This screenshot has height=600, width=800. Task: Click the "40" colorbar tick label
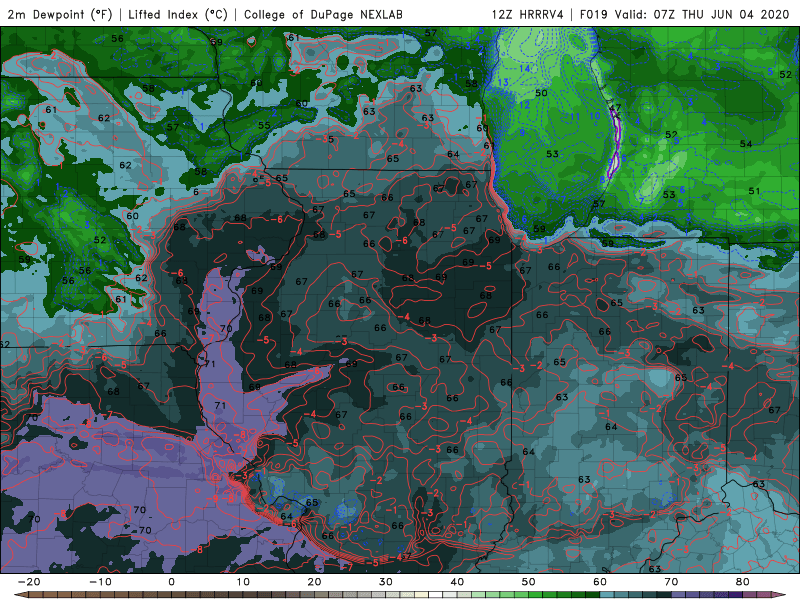click(457, 582)
